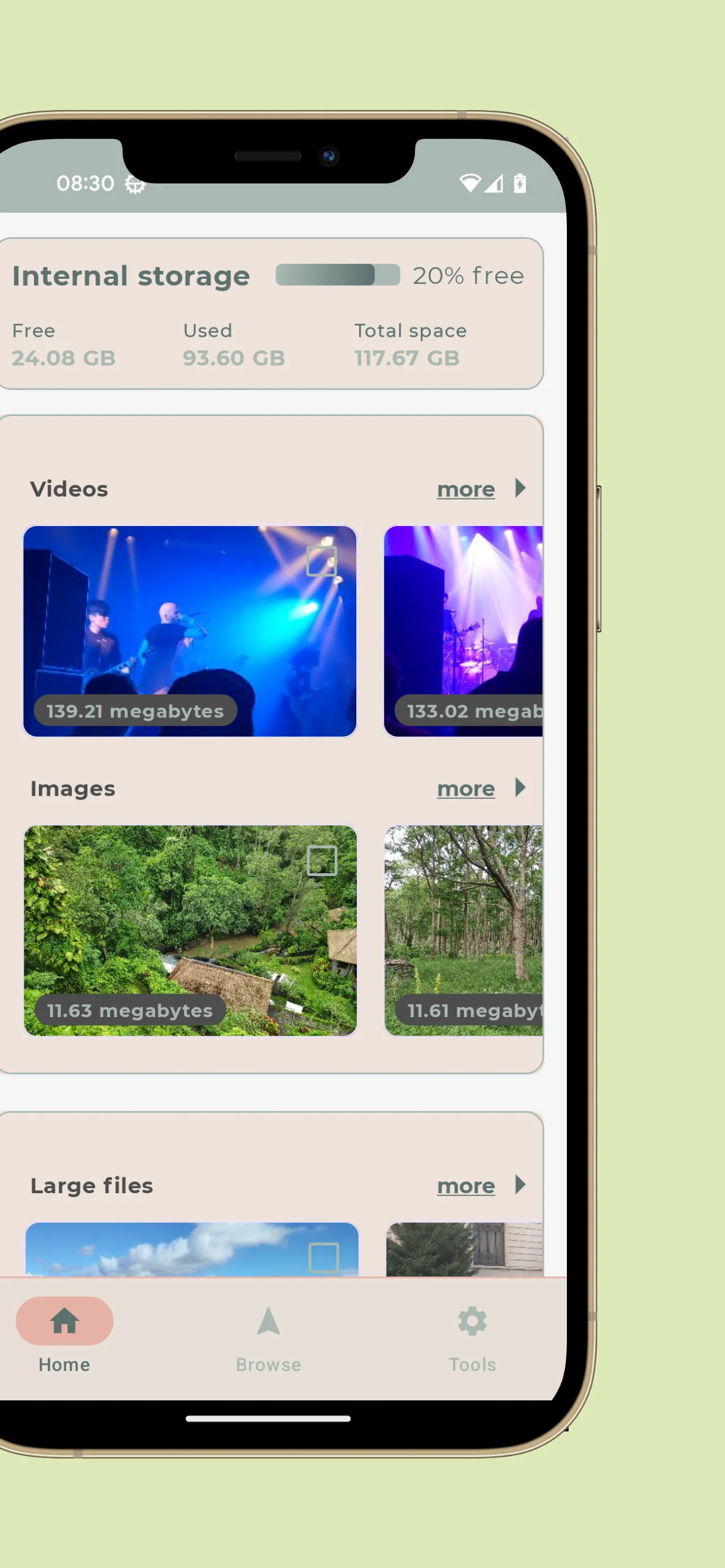Viewport: 725px width, 1568px height.
Task: Open the Images 'more' link
Action: pos(466,789)
